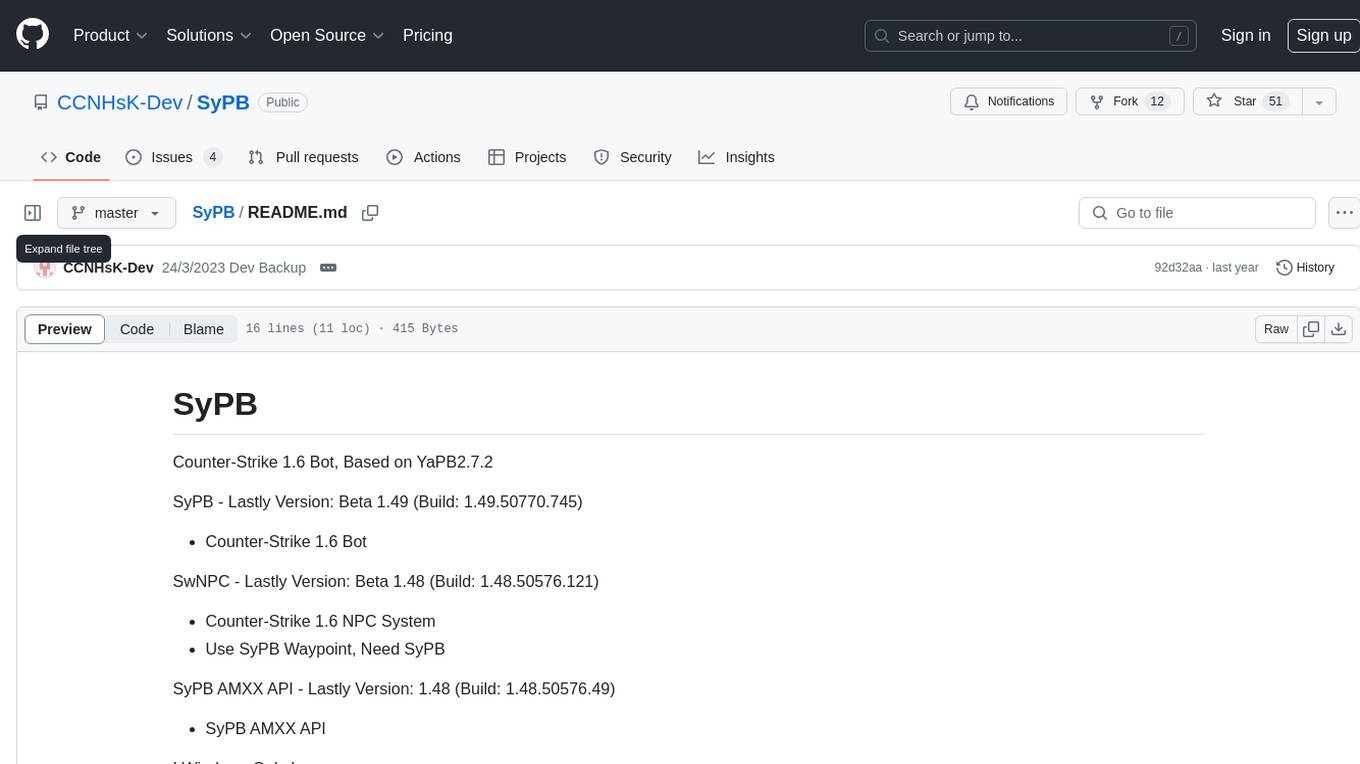
Task: Focus the Search or jump to field
Action: coord(1031,35)
